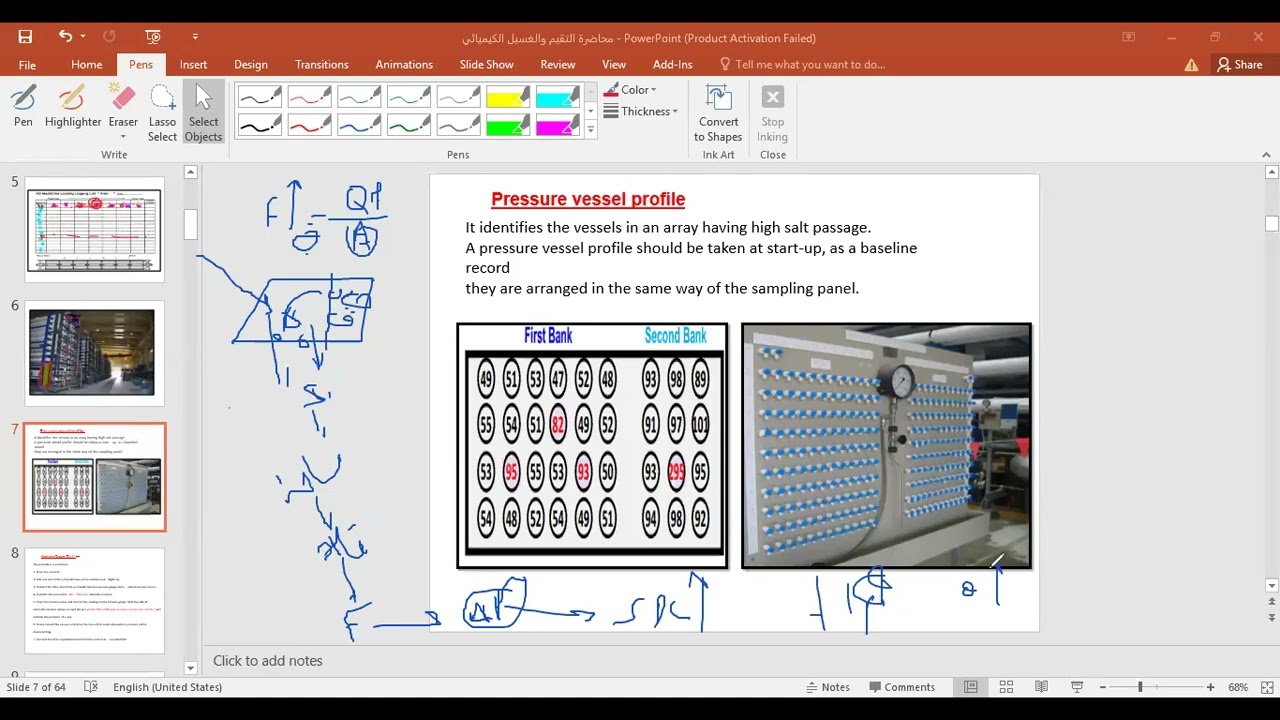The height and width of the screenshot is (720, 1280).
Task: Choose the Highlighter tool
Action: pos(73,108)
